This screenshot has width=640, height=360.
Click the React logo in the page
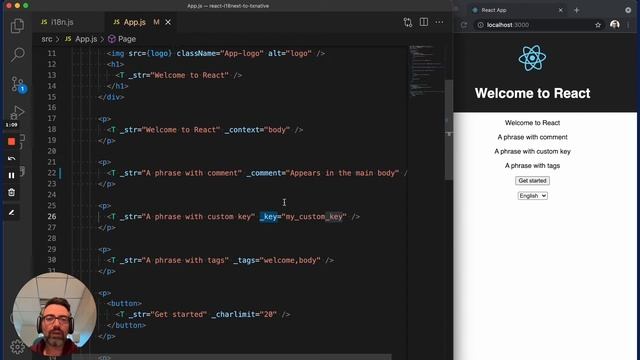coord(532,58)
